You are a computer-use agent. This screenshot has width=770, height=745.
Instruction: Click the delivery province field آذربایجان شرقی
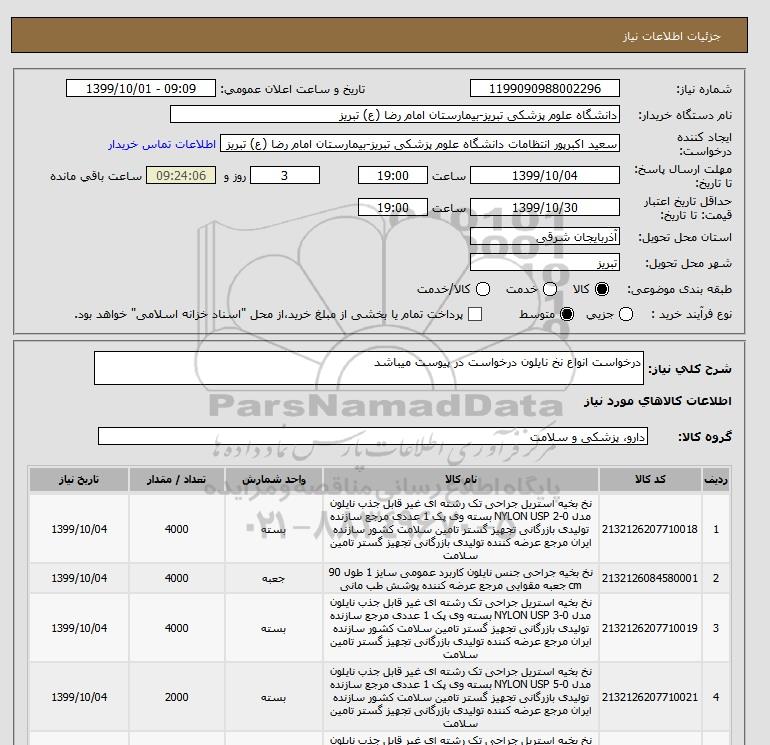click(x=545, y=237)
